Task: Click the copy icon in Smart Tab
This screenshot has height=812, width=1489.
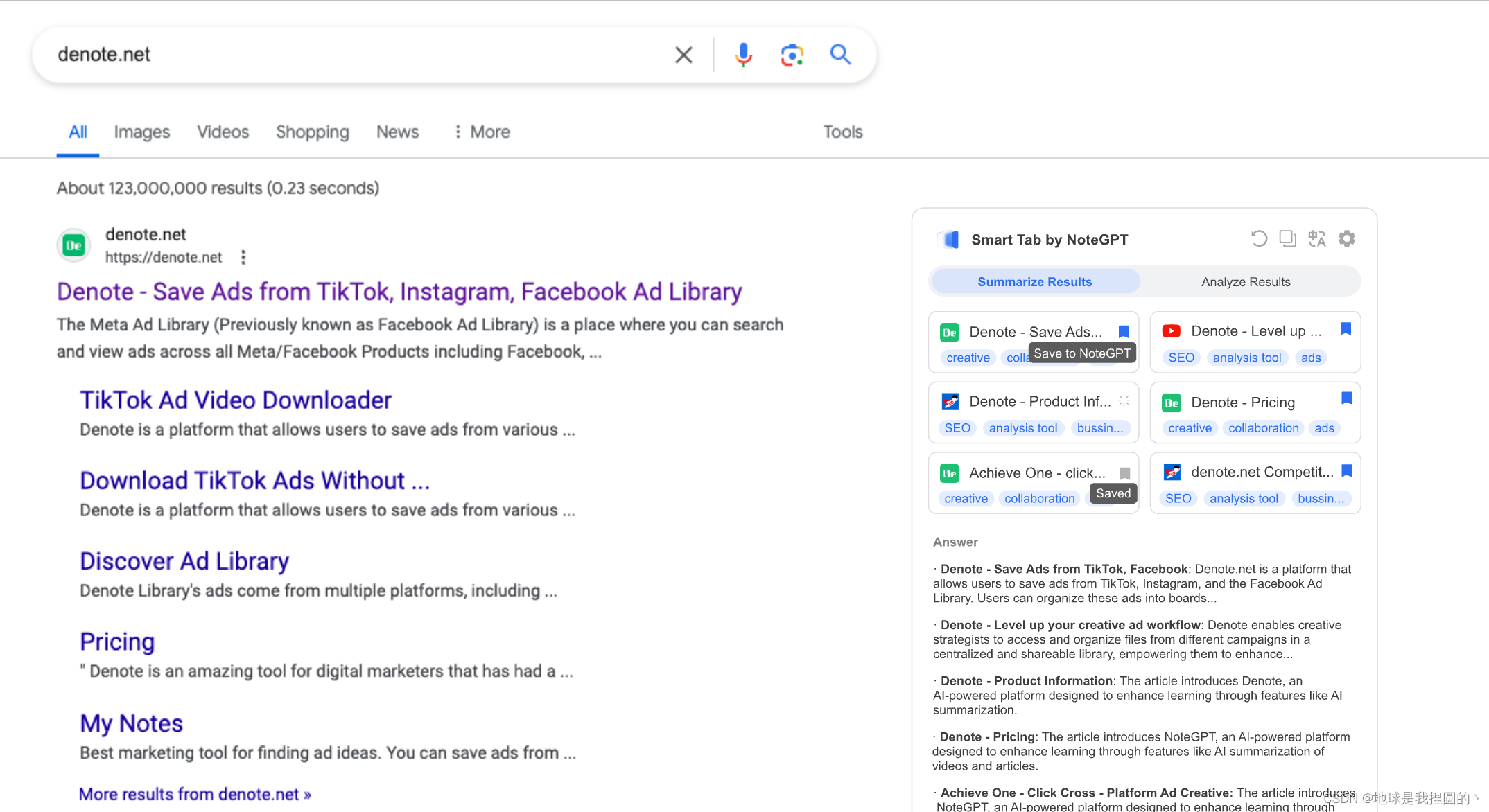Action: pyautogui.click(x=1287, y=239)
